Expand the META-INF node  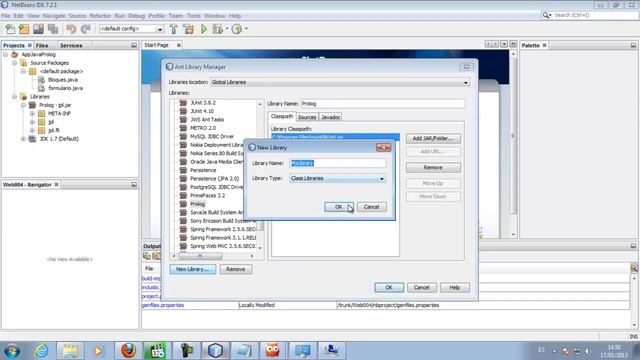(32, 113)
